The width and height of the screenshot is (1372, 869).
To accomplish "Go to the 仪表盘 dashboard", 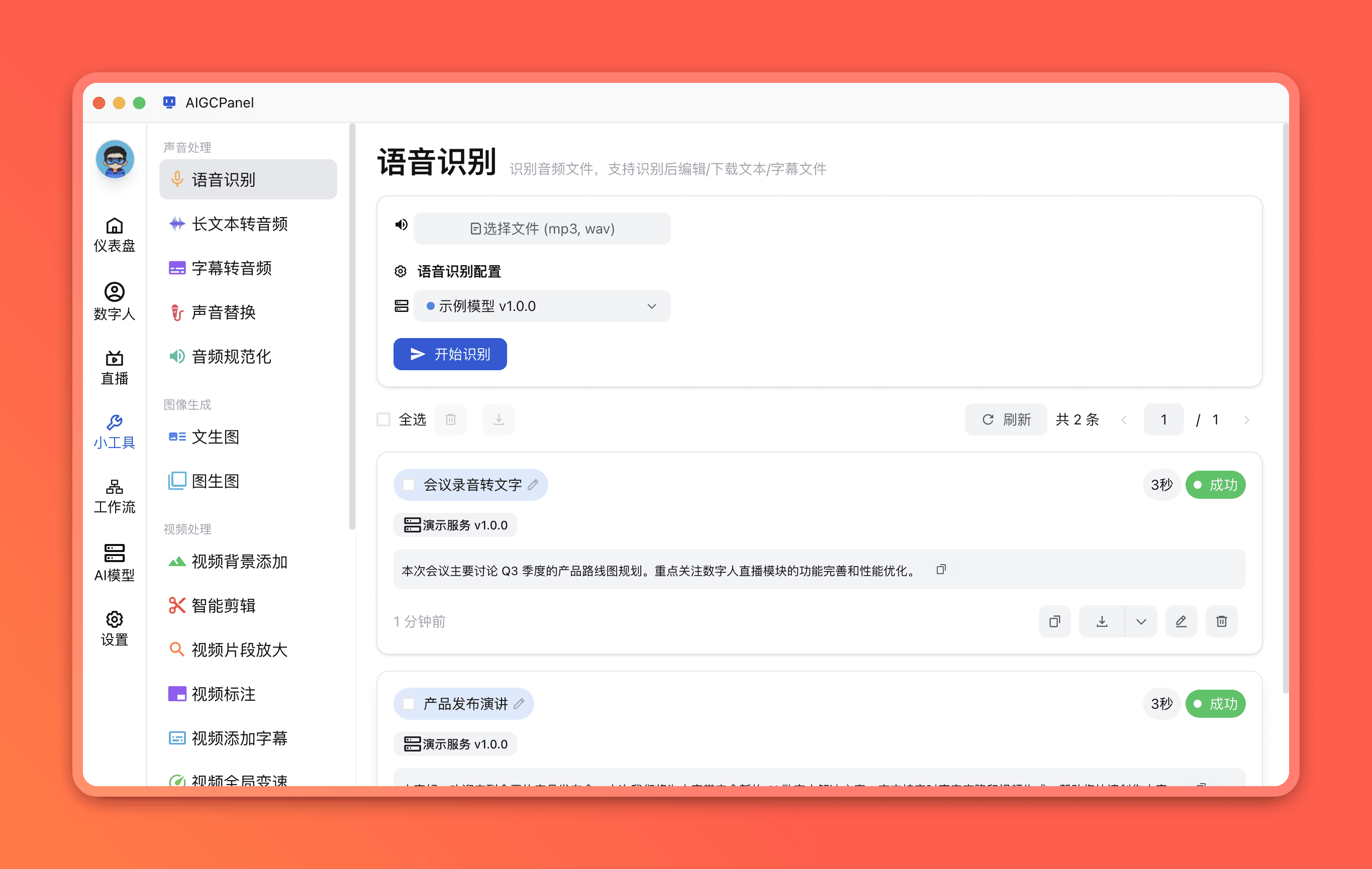I will [x=115, y=235].
